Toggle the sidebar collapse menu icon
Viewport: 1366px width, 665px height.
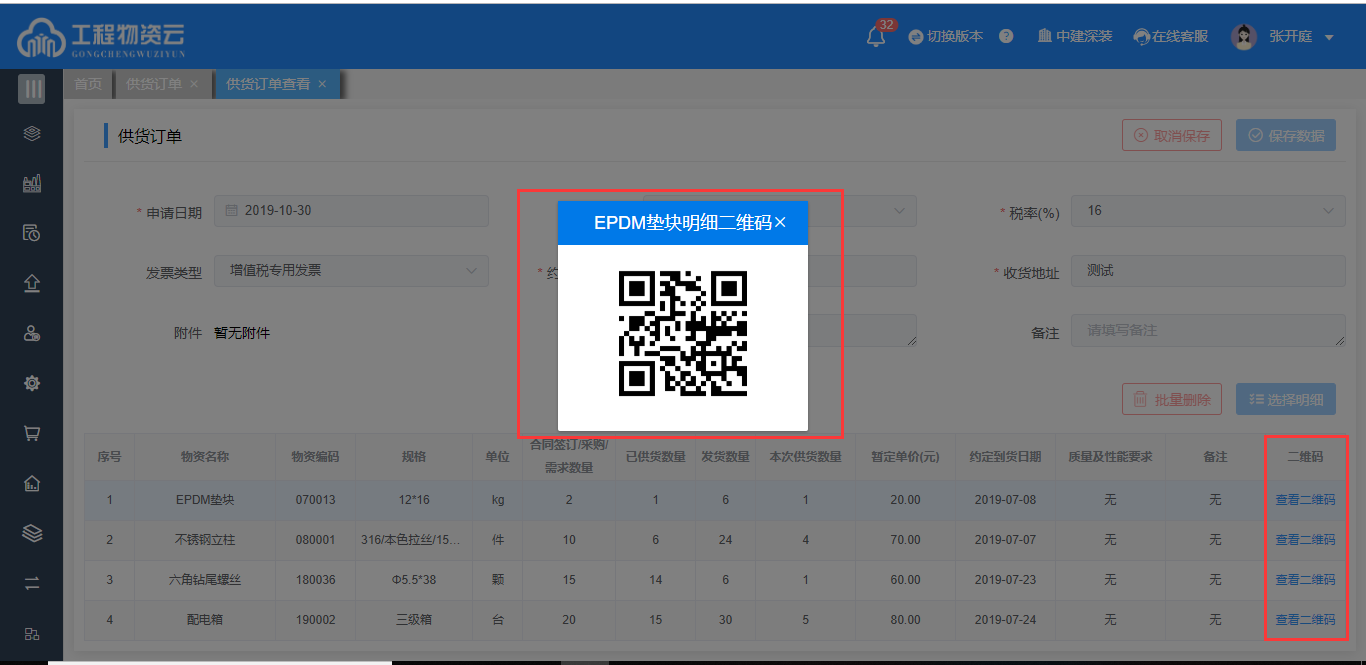coord(32,89)
